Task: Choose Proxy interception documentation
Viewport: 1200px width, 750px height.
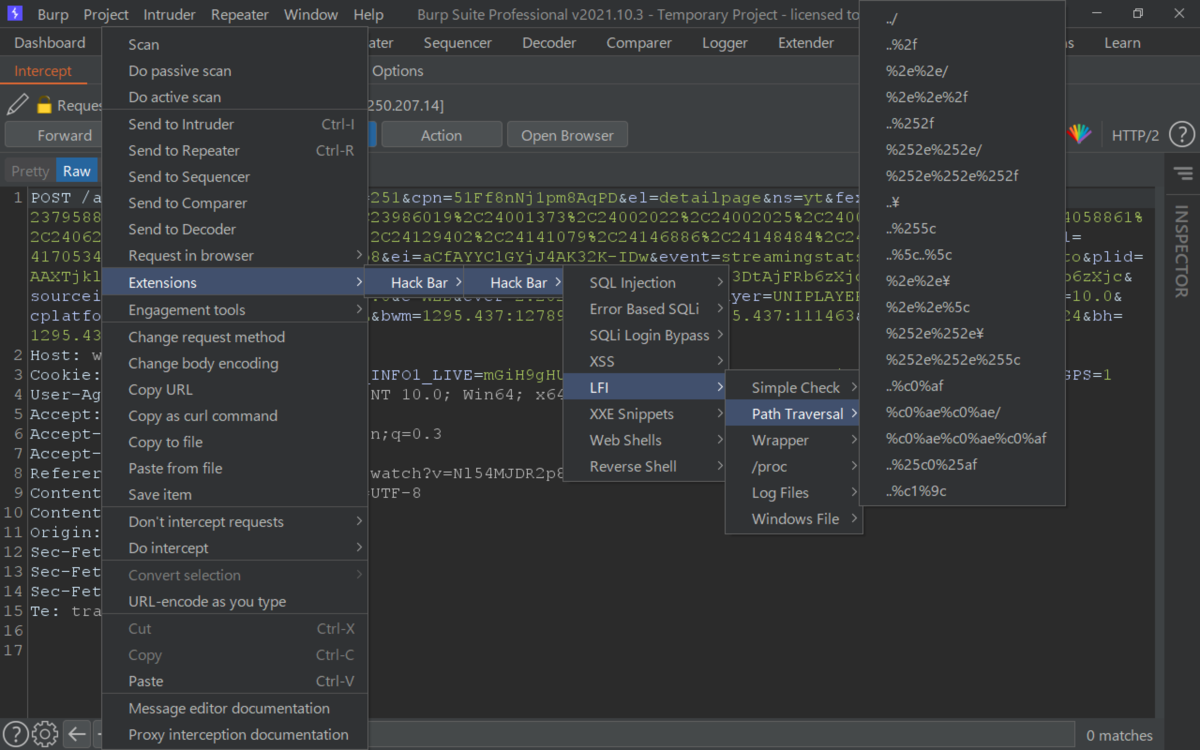Action: [x=235, y=734]
